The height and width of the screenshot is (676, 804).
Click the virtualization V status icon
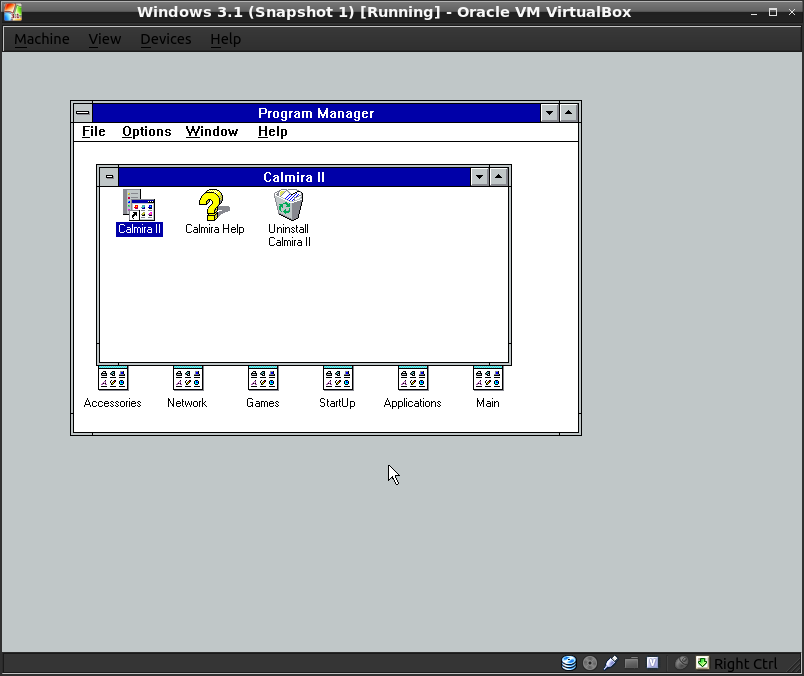[x=652, y=663]
